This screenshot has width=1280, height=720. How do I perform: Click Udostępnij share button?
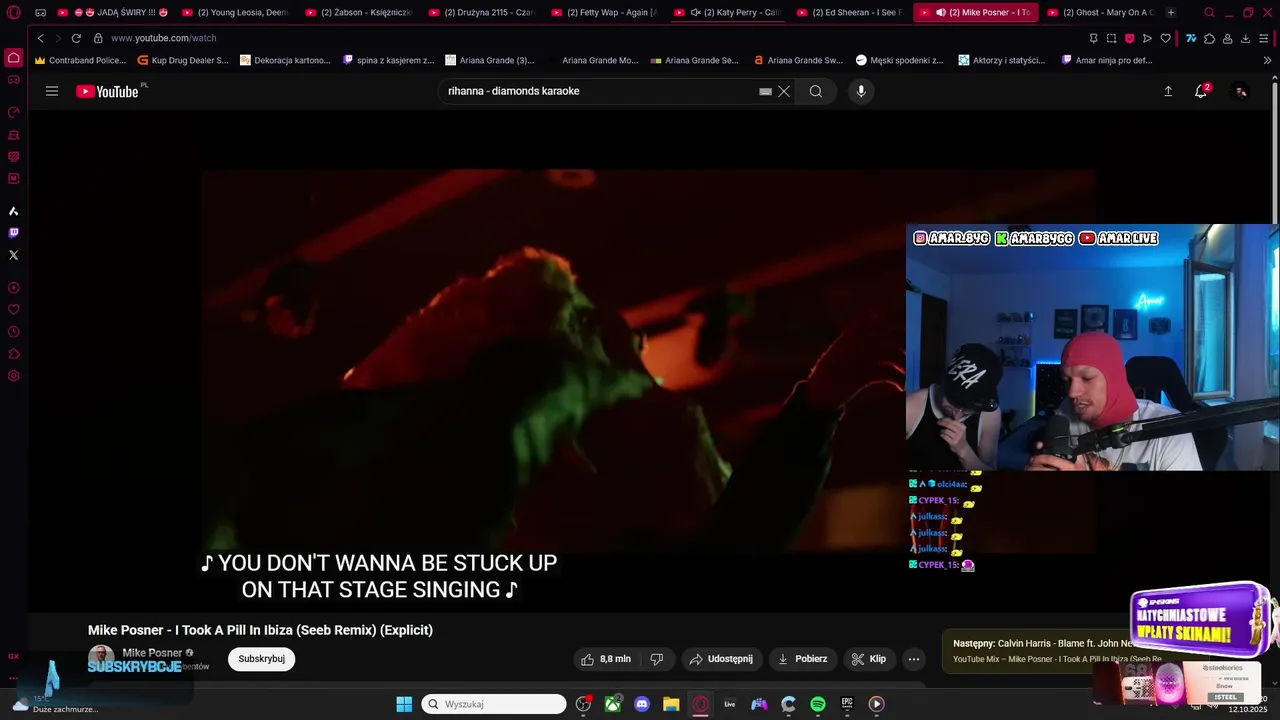[x=721, y=659]
